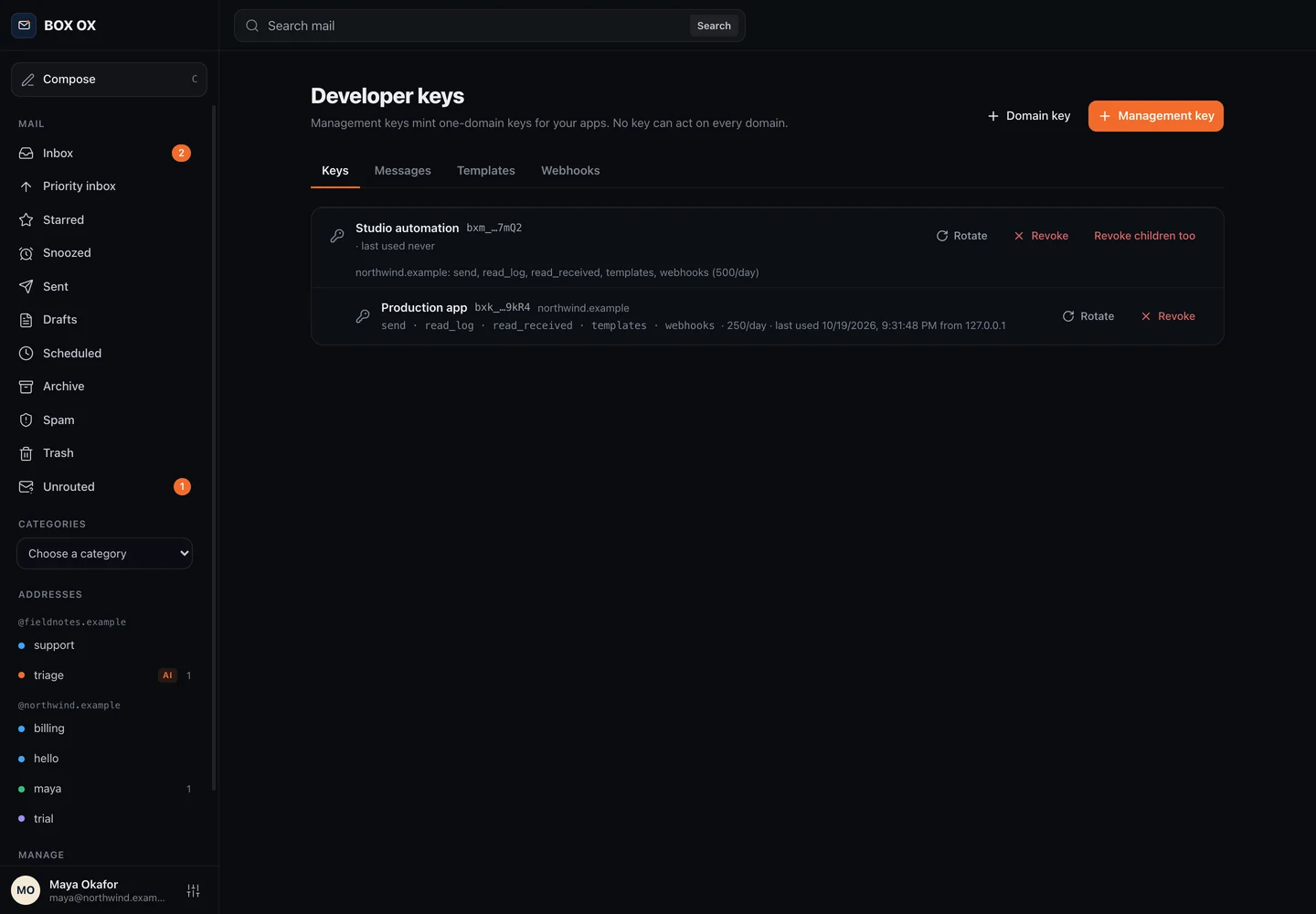Add a new Domain key
Viewport: 1316px width, 914px height.
click(1029, 116)
